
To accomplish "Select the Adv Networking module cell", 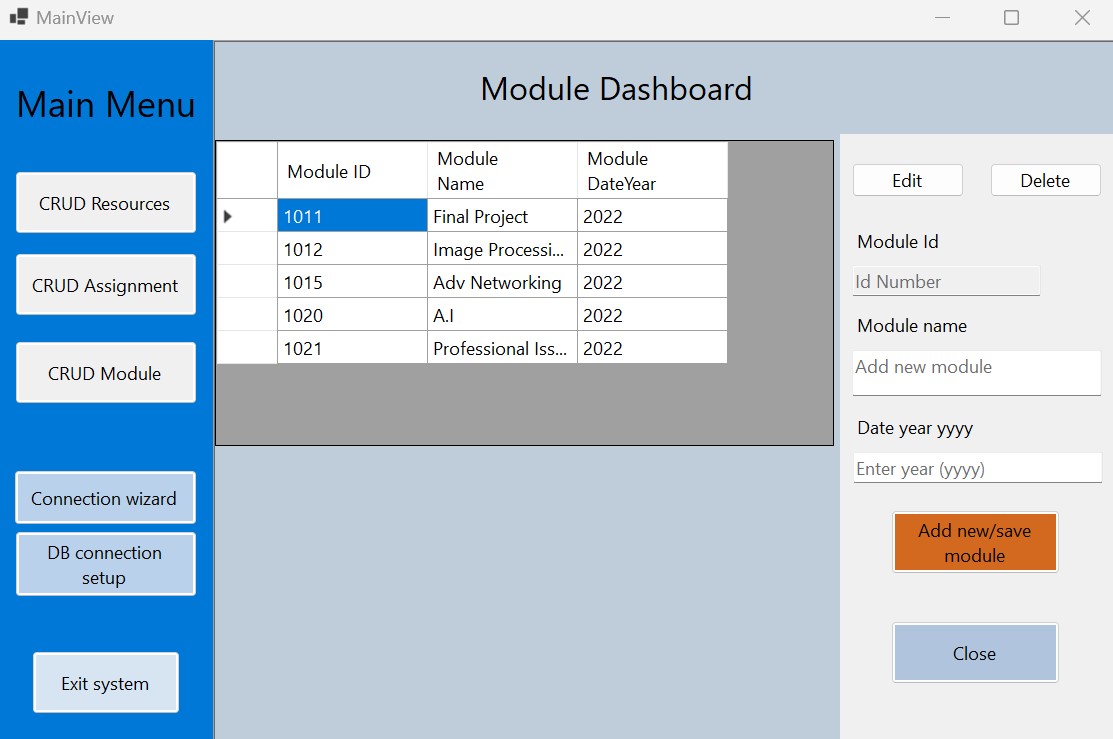I will click(x=502, y=282).
